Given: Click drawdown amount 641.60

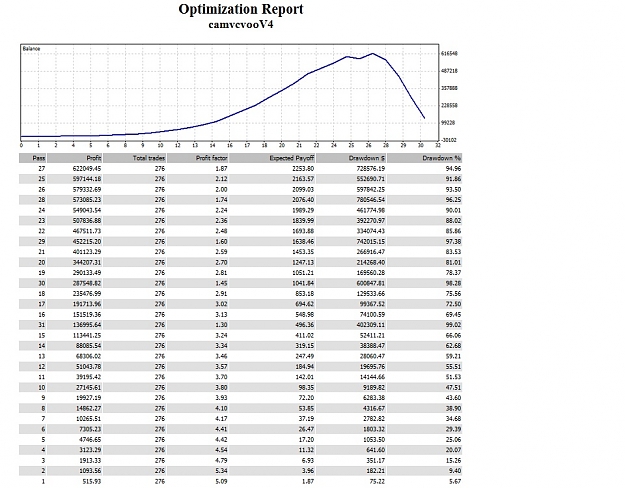Looking at the screenshot, I should coord(376,450).
